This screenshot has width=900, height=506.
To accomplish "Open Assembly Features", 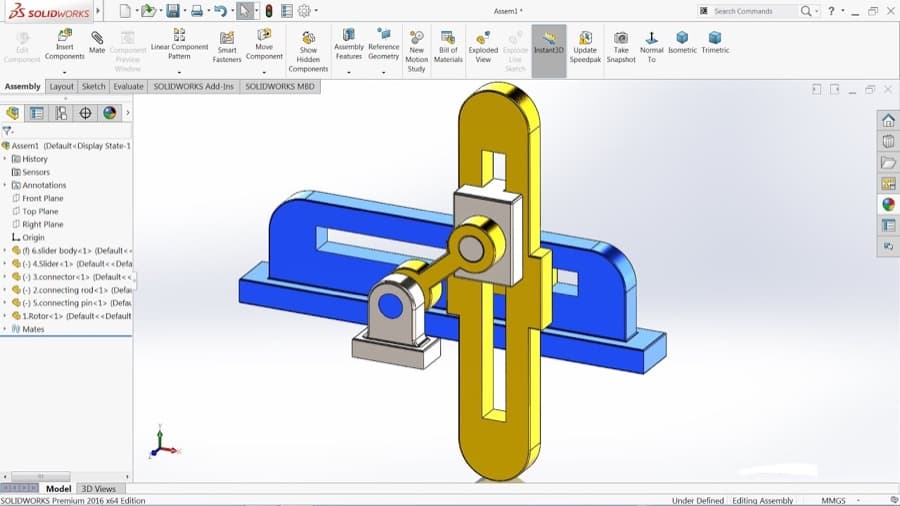I will tap(348, 44).
